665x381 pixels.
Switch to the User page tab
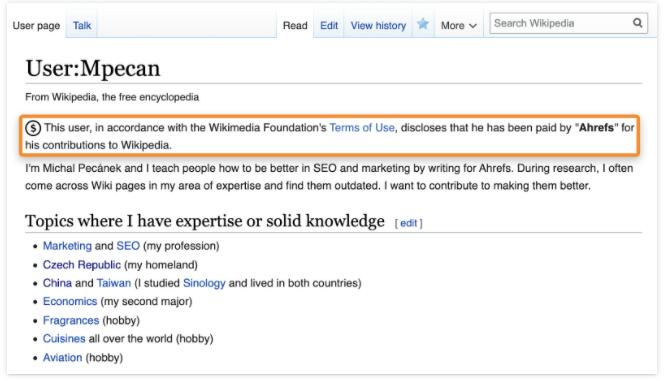pyautogui.click(x=36, y=26)
